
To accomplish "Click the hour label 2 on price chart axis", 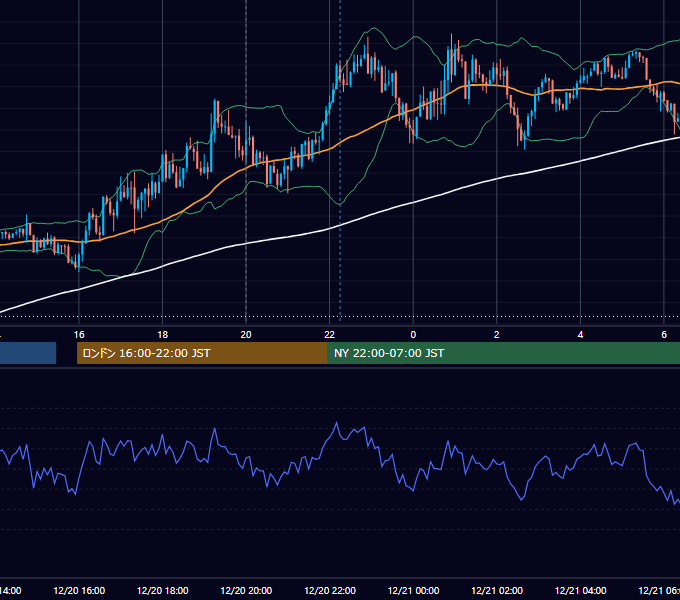I will (x=497, y=335).
